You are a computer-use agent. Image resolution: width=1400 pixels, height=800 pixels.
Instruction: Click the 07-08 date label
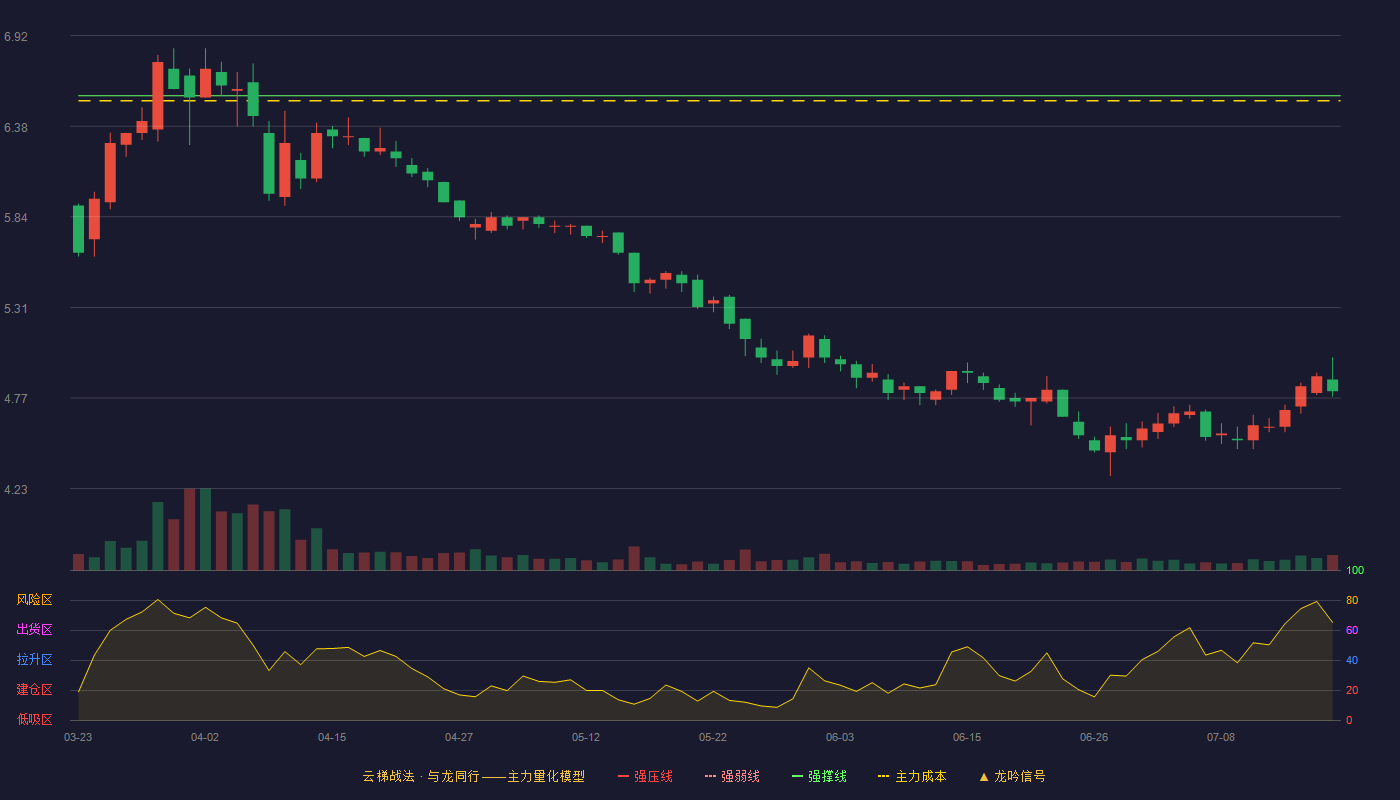[1221, 737]
